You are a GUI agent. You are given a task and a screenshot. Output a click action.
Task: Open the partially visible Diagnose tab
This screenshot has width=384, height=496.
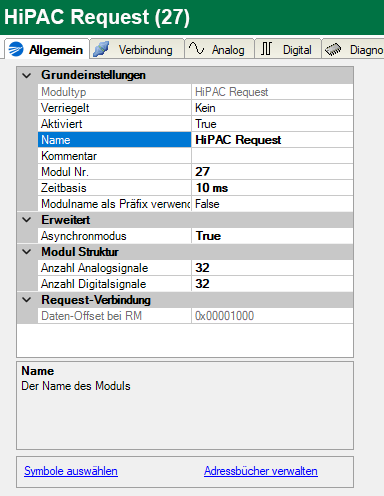pos(353,49)
